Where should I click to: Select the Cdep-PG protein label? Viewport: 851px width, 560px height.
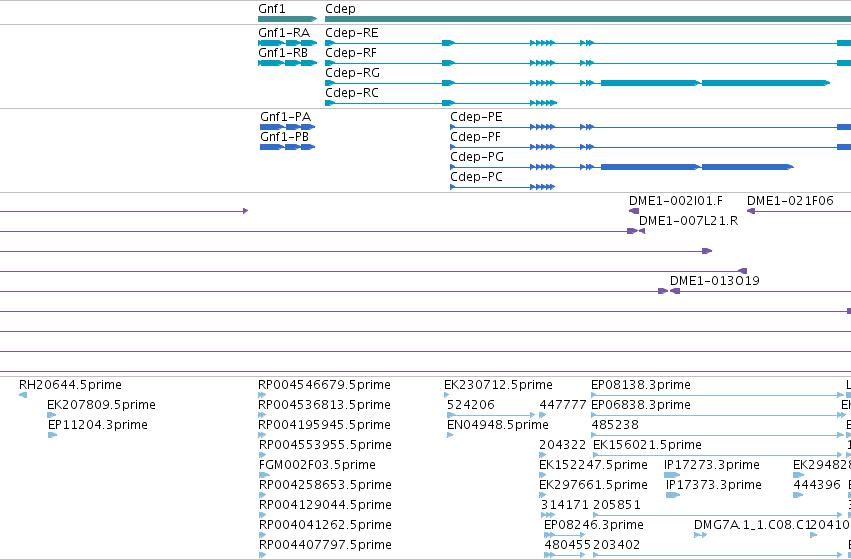click(477, 157)
